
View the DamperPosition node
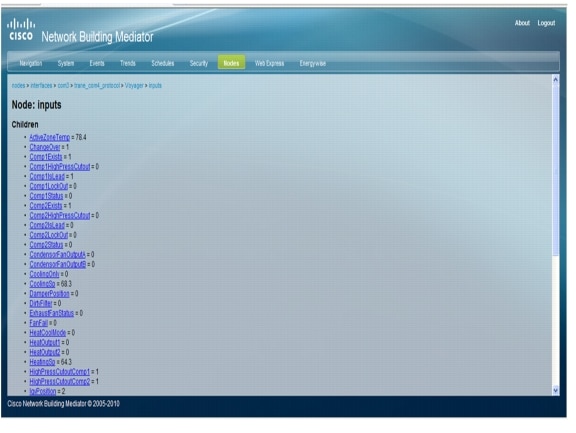(49, 293)
